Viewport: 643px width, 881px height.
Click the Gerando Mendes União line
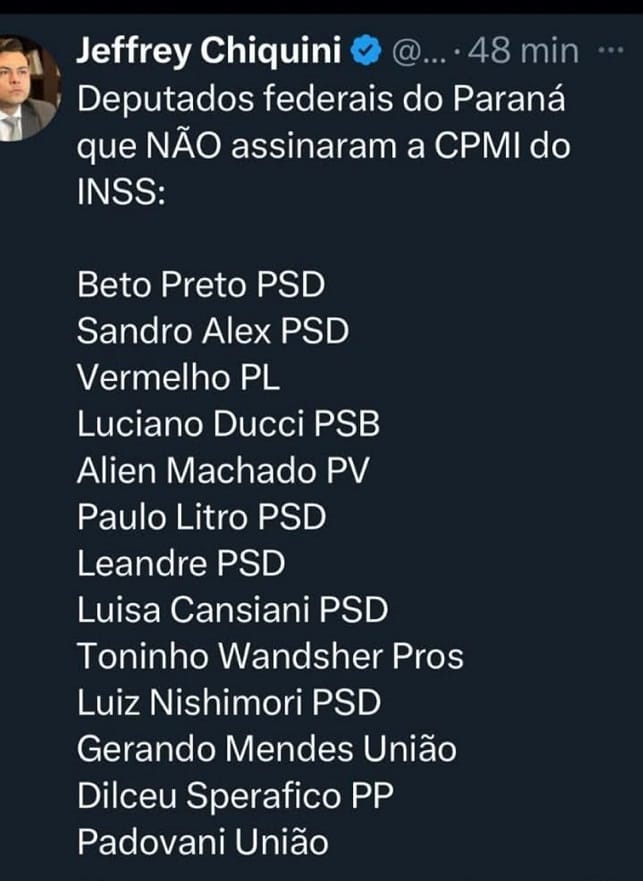click(x=266, y=749)
